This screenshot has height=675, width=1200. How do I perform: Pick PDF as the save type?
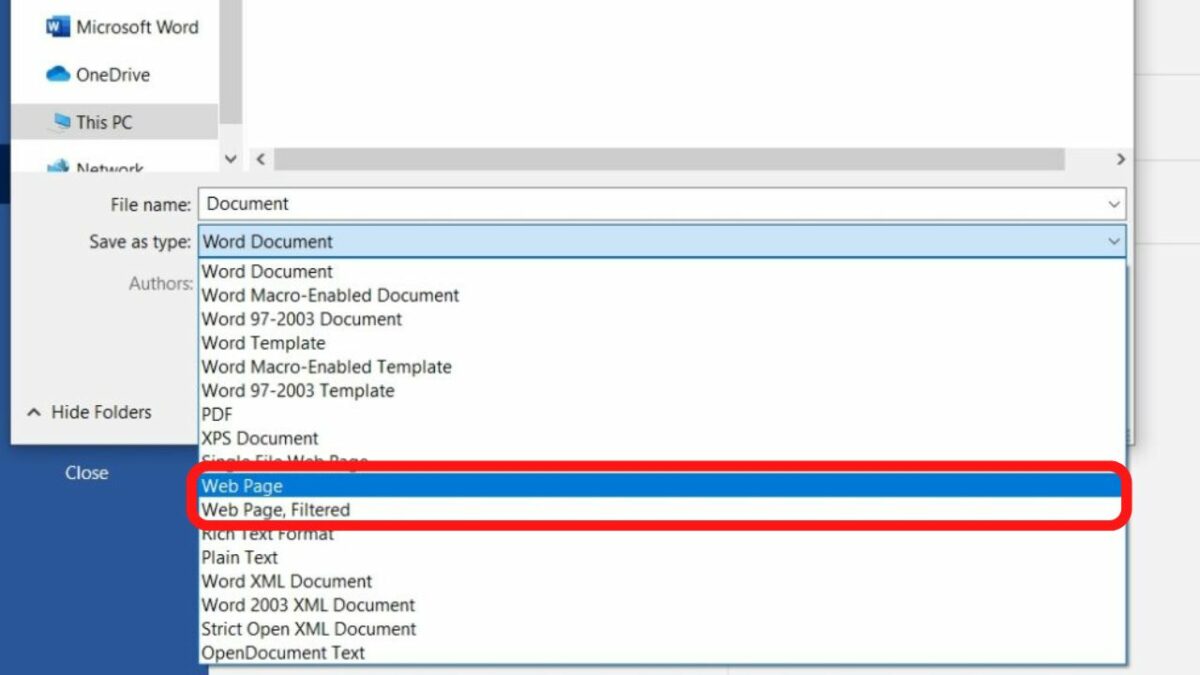coord(217,414)
